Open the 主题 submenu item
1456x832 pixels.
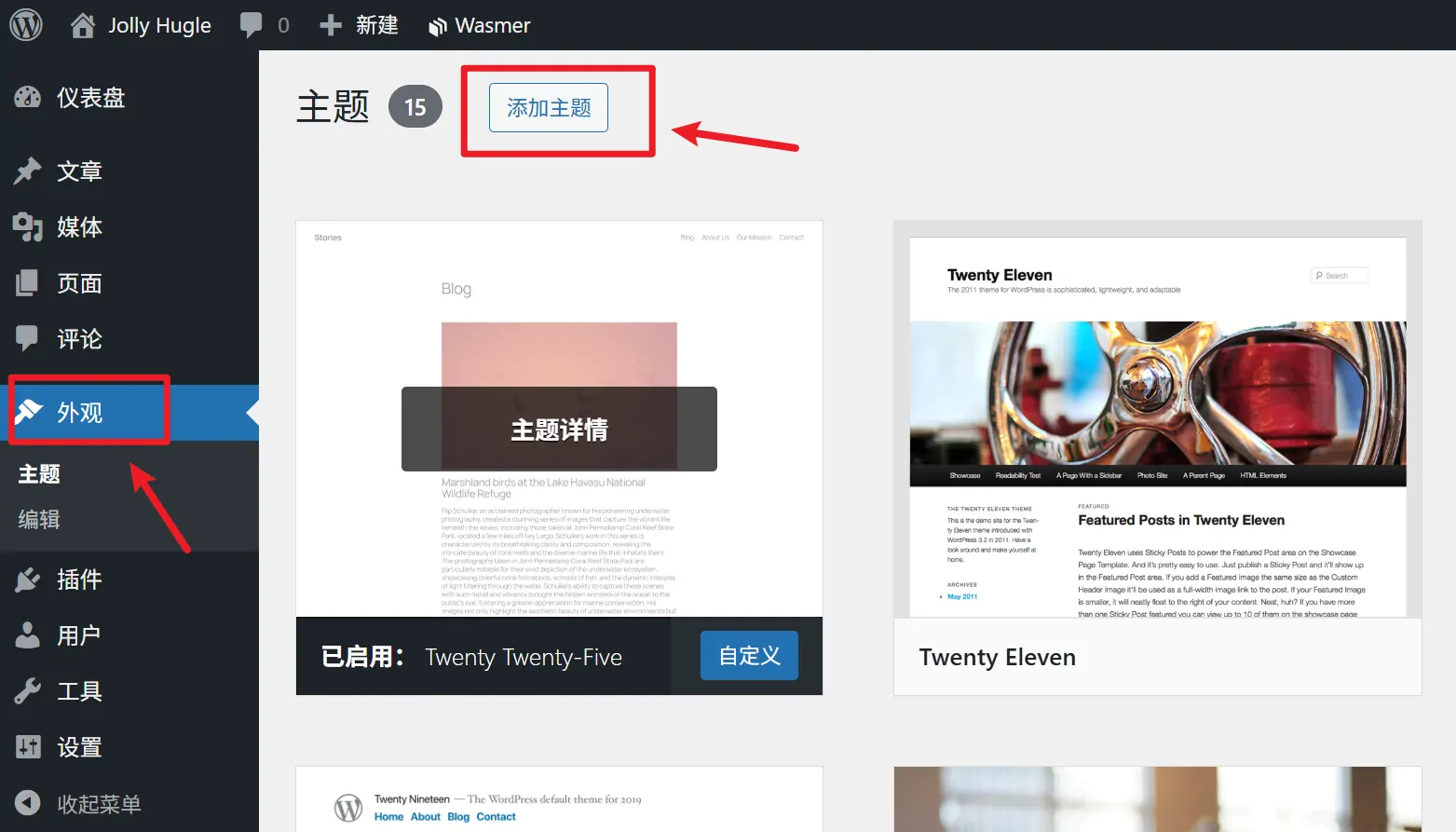click(x=39, y=474)
